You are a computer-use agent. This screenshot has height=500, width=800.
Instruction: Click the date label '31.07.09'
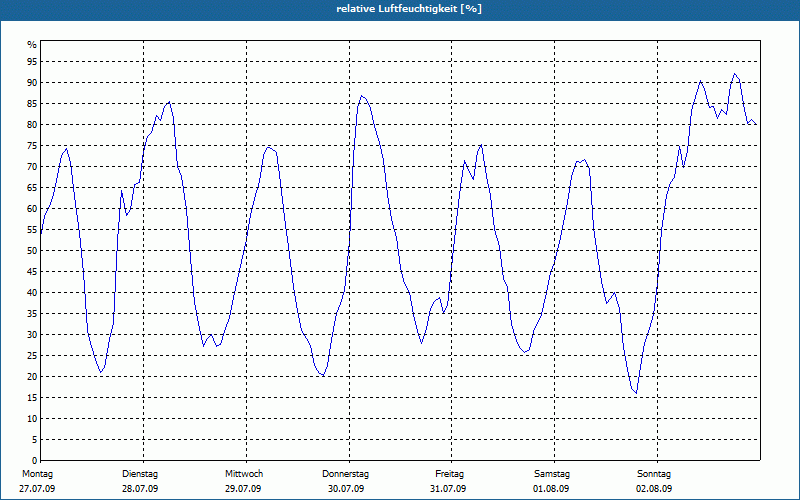448,489
